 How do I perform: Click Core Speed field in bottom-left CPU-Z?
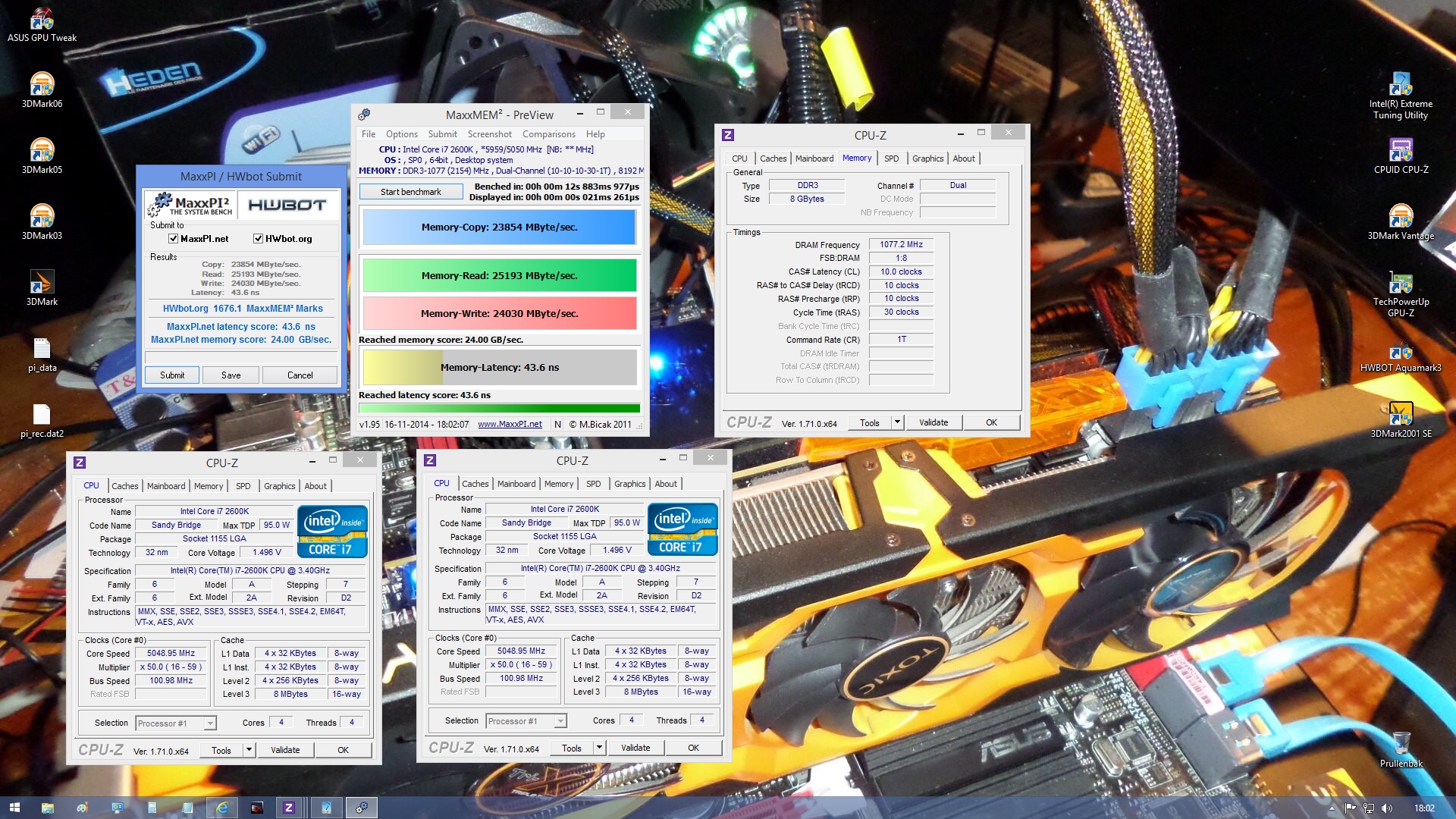coord(171,654)
